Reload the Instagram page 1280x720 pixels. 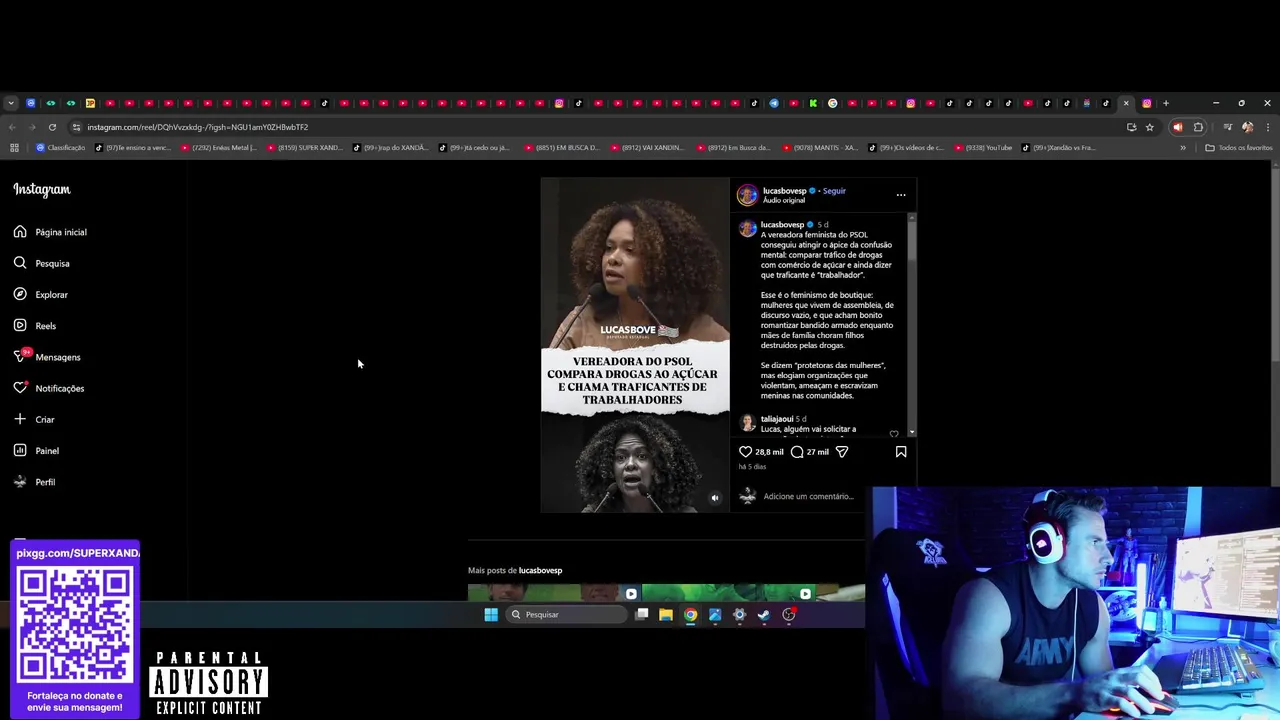[x=52, y=127]
